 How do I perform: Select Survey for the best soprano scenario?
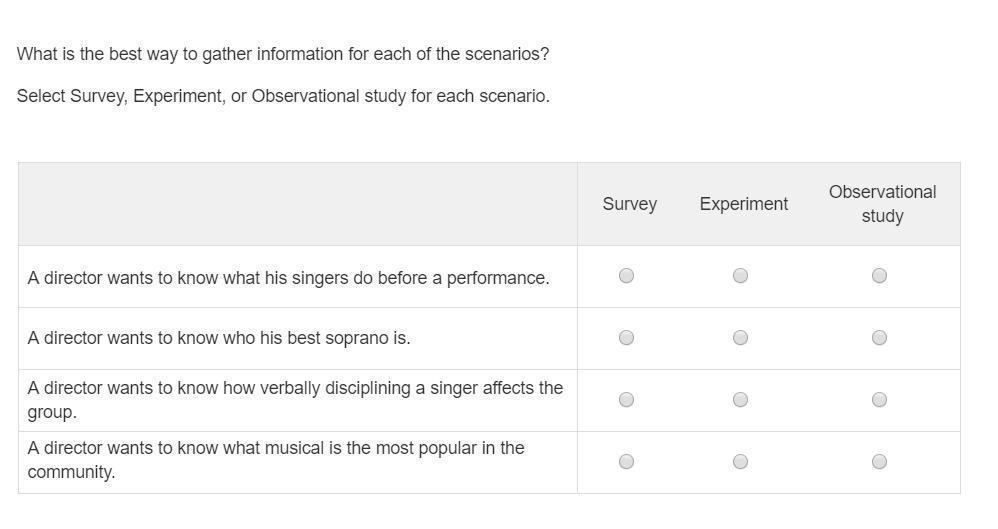pos(626,338)
